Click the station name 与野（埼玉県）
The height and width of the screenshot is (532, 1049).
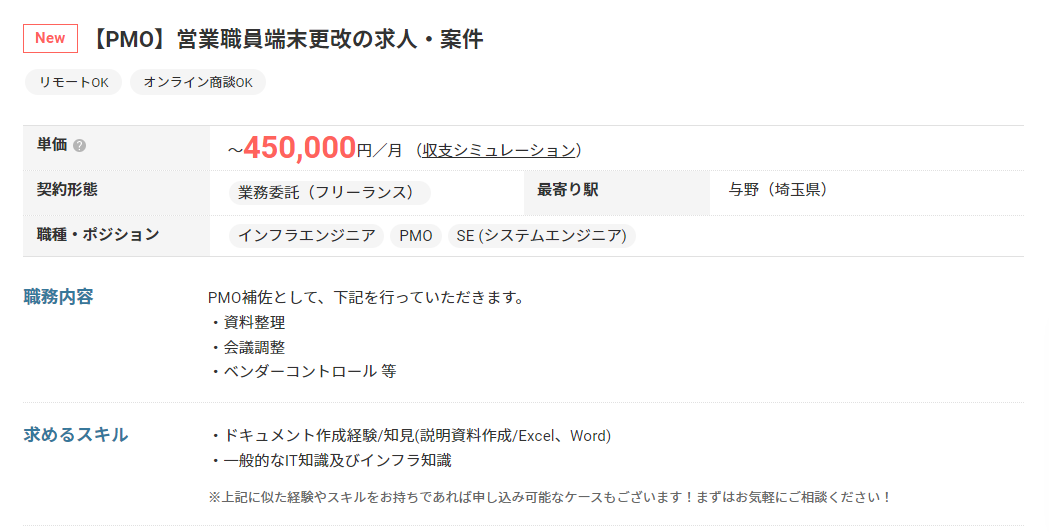[778, 190]
